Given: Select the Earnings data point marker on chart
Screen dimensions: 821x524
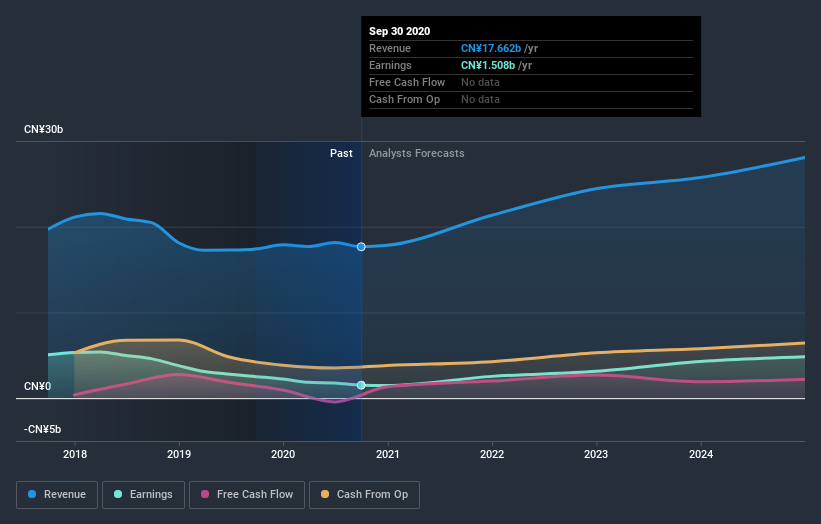Looking at the screenshot, I should [361, 385].
